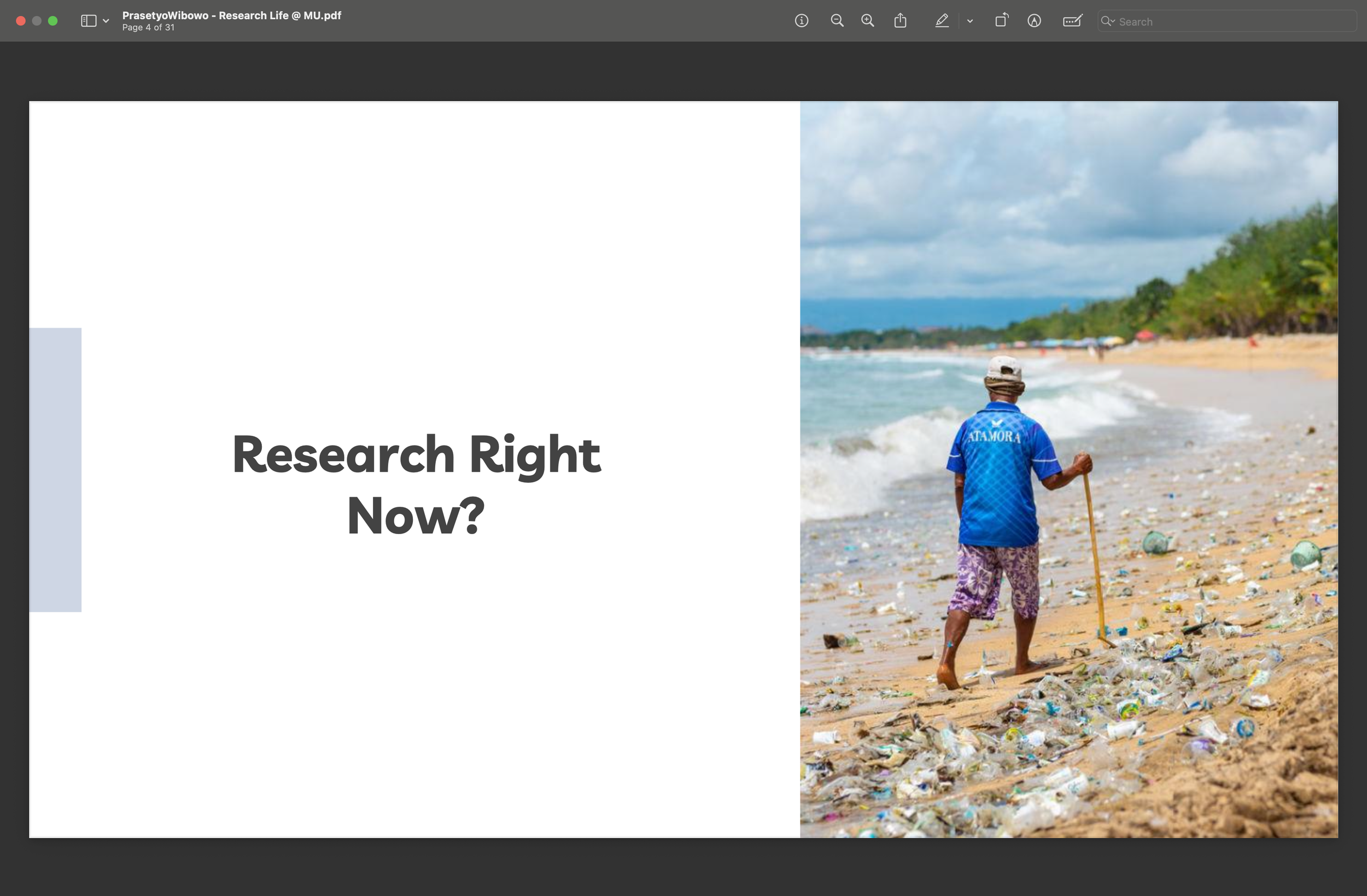Viewport: 1367px width, 896px height.
Task: Expand the sidebar view options chevron
Action: coord(106,21)
